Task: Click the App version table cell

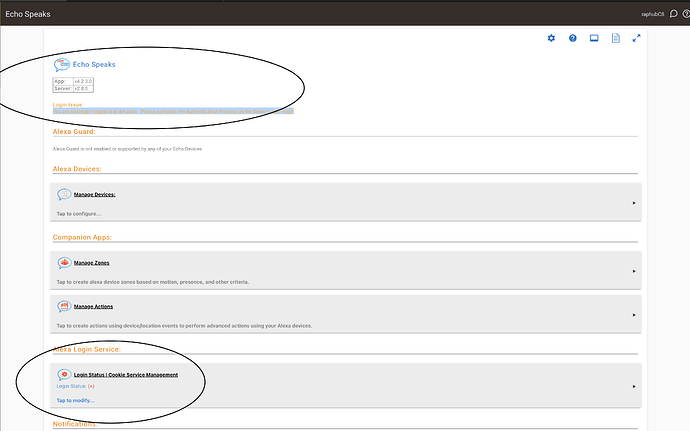Action: [83, 81]
